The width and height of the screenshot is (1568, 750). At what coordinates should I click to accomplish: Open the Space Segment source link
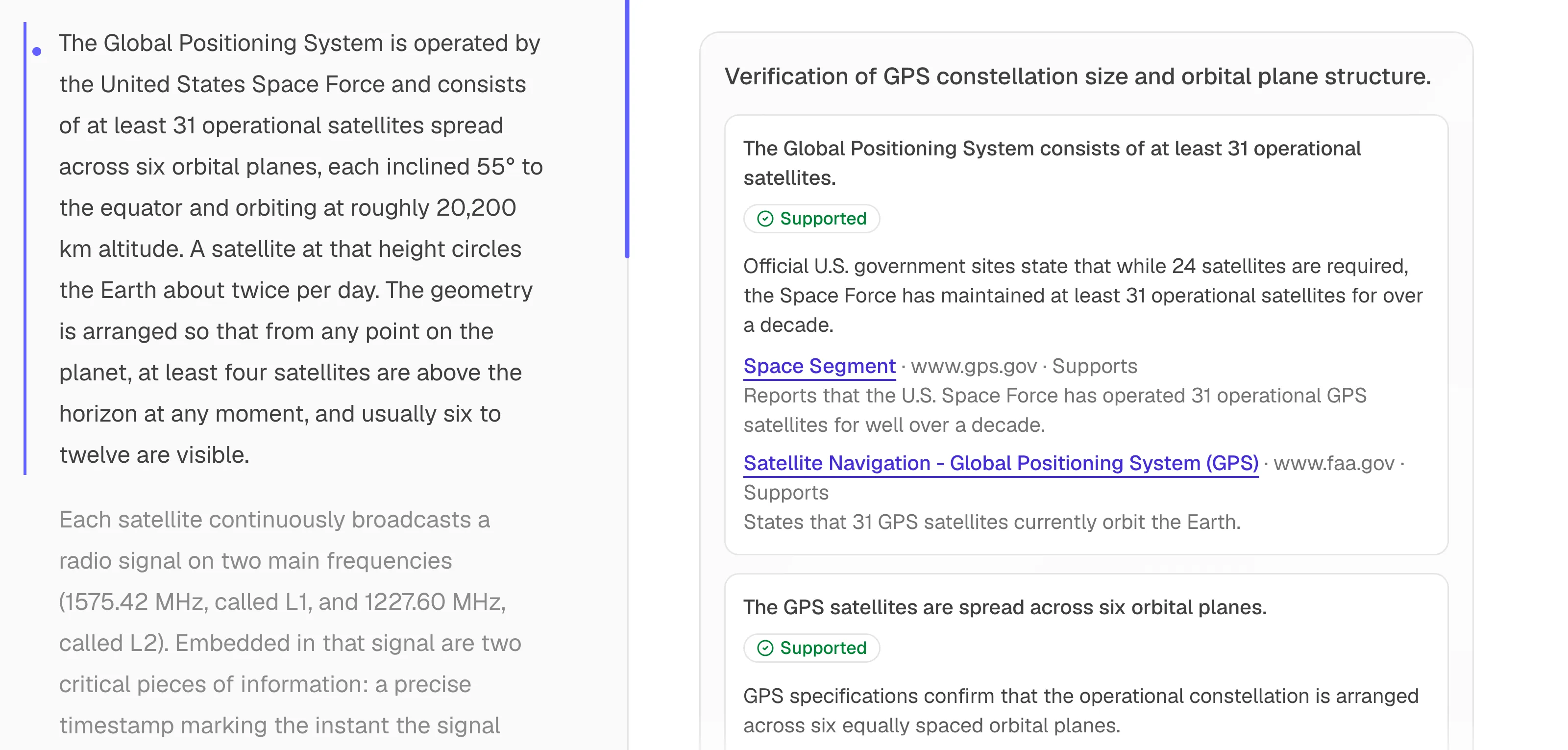tap(819, 367)
